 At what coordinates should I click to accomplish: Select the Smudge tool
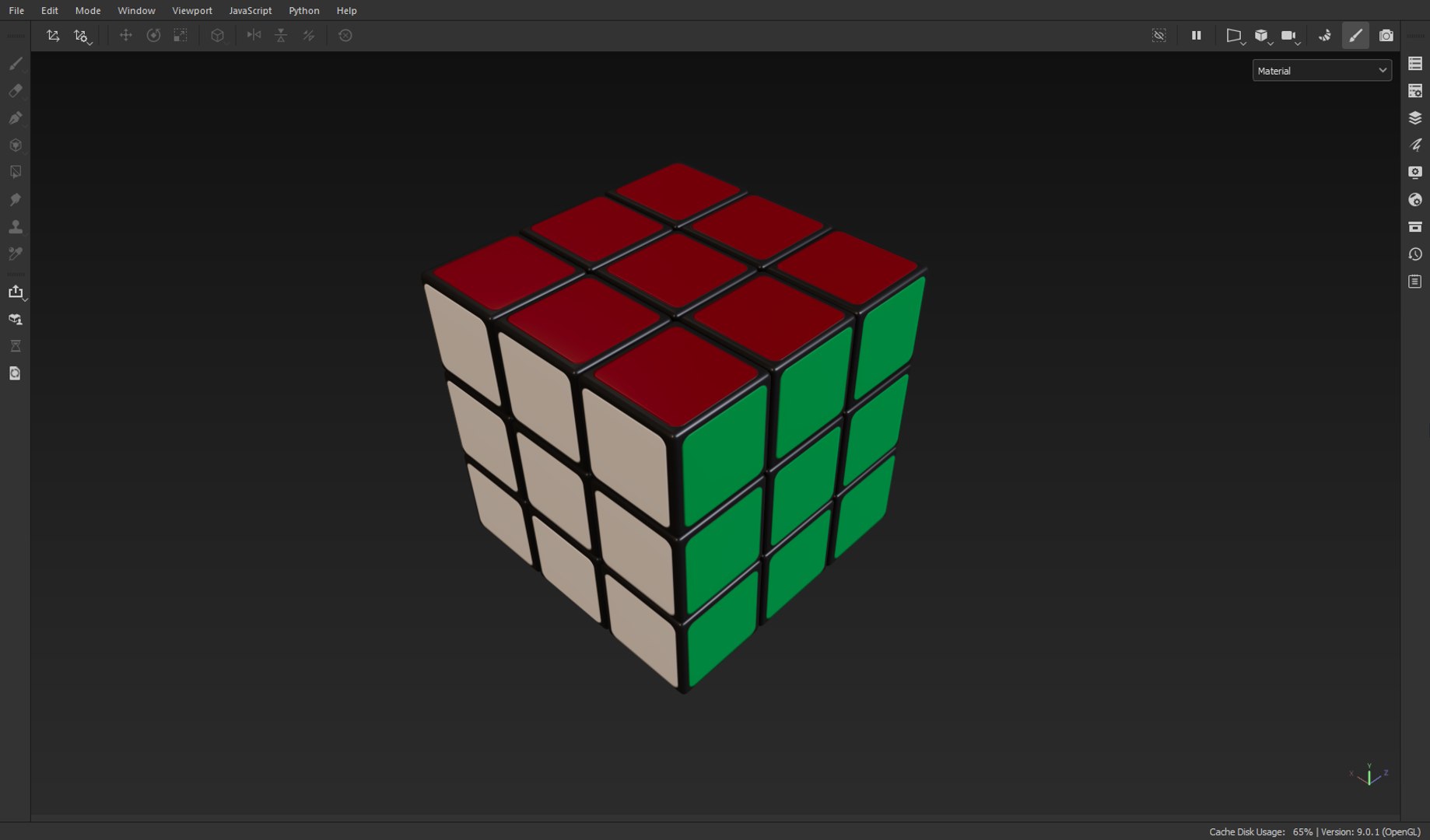16,200
